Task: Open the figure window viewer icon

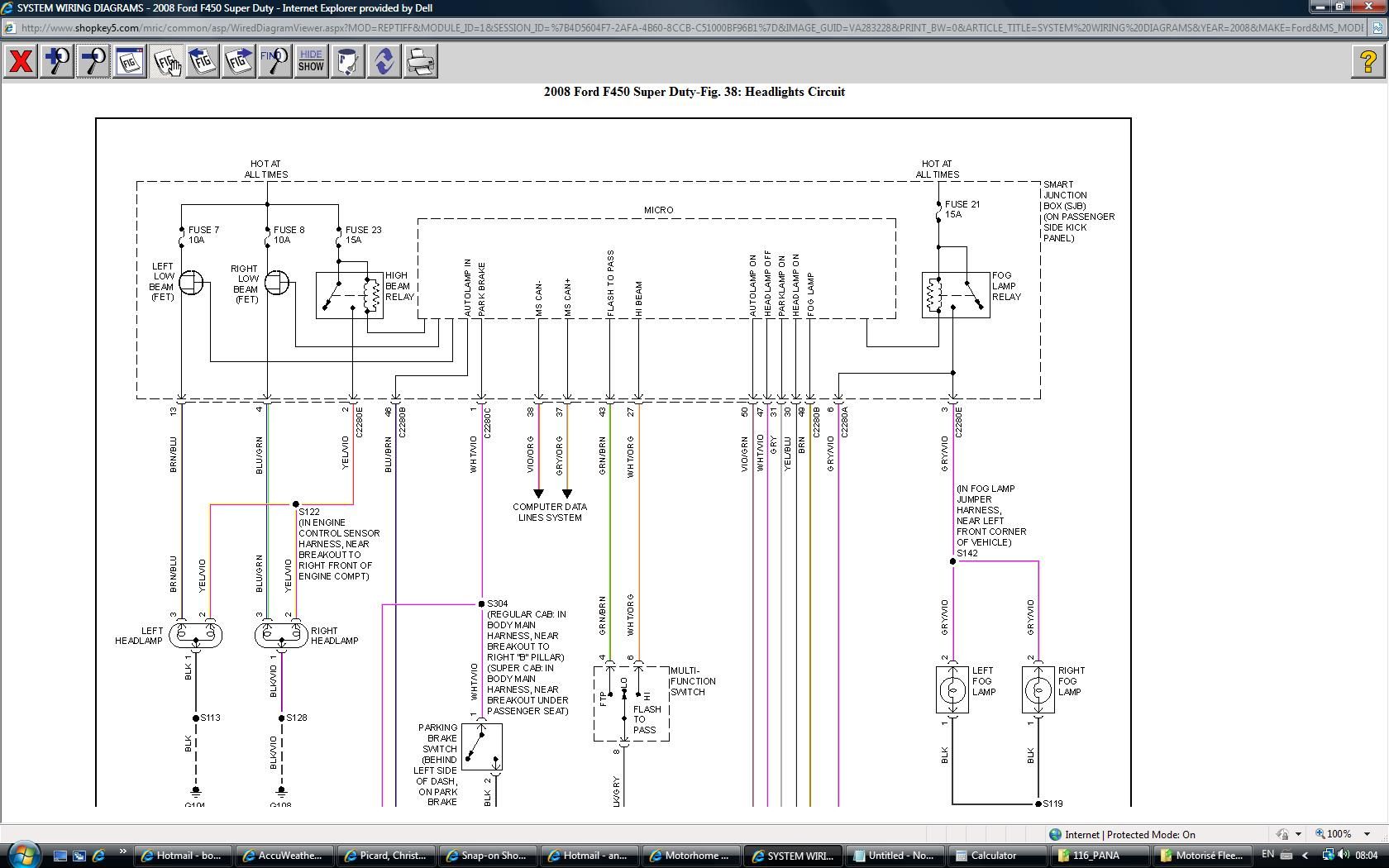Action: pos(128,60)
